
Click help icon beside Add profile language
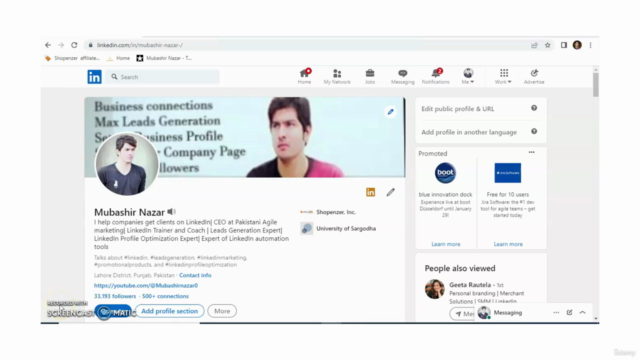pyautogui.click(x=534, y=131)
